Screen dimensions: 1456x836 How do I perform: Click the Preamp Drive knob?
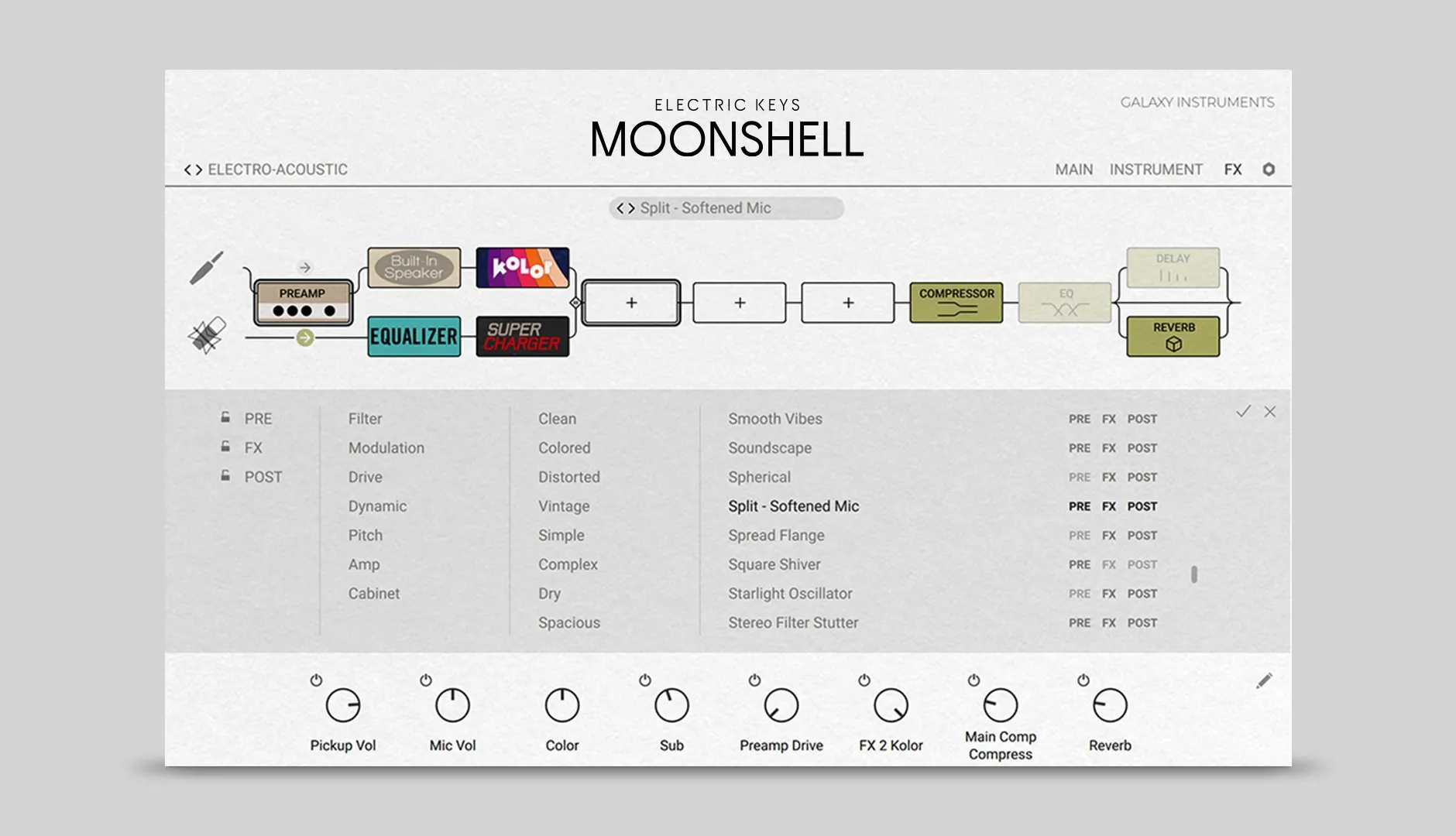pos(781,706)
